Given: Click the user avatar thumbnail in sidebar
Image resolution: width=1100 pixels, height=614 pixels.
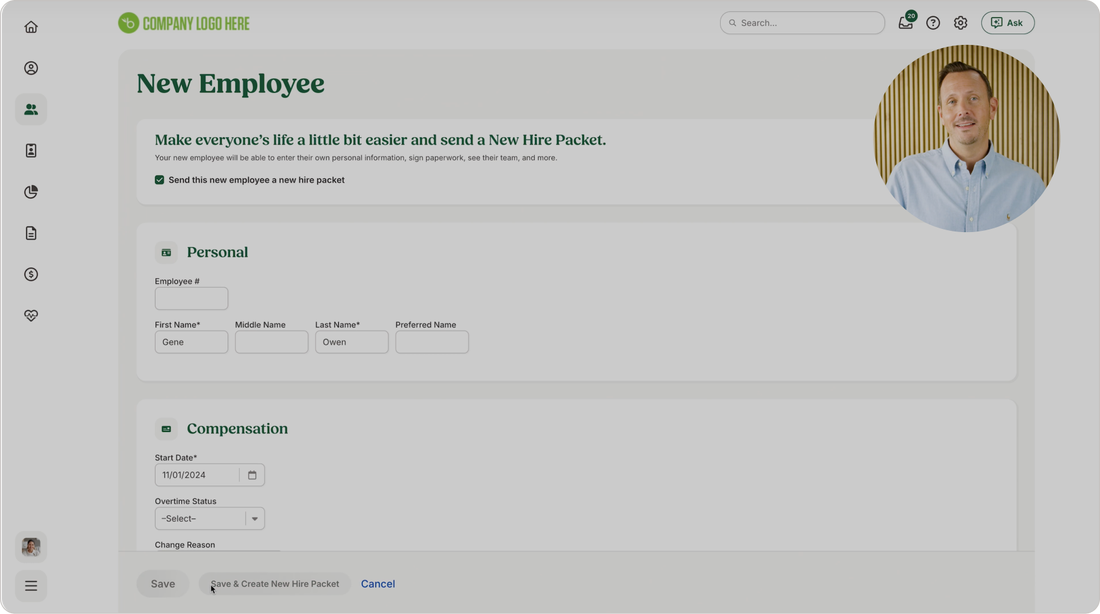Looking at the screenshot, I should point(31,547).
